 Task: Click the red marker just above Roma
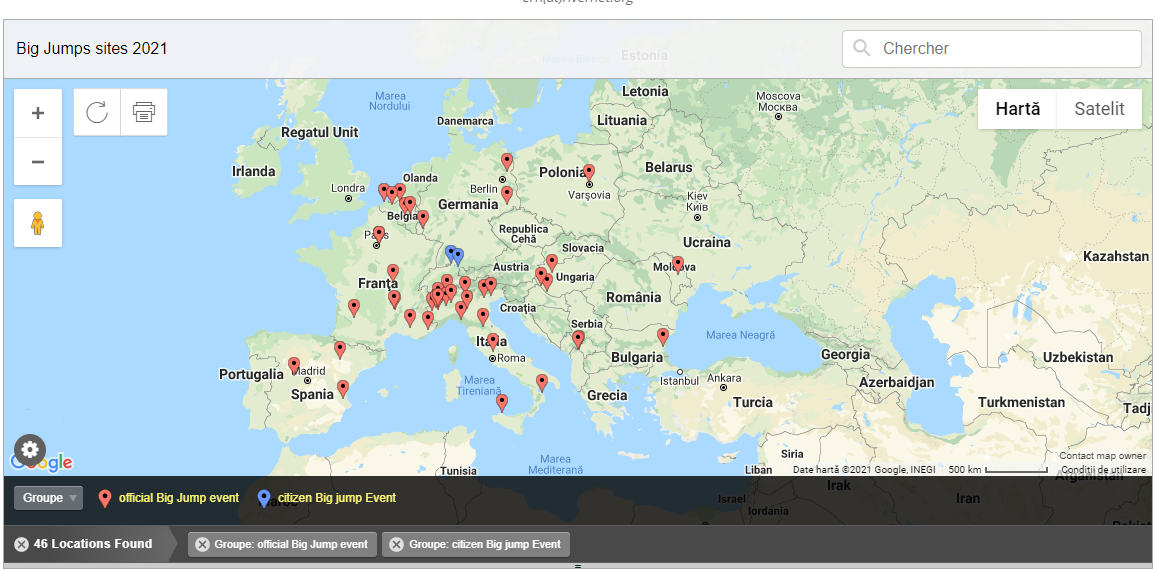click(493, 342)
